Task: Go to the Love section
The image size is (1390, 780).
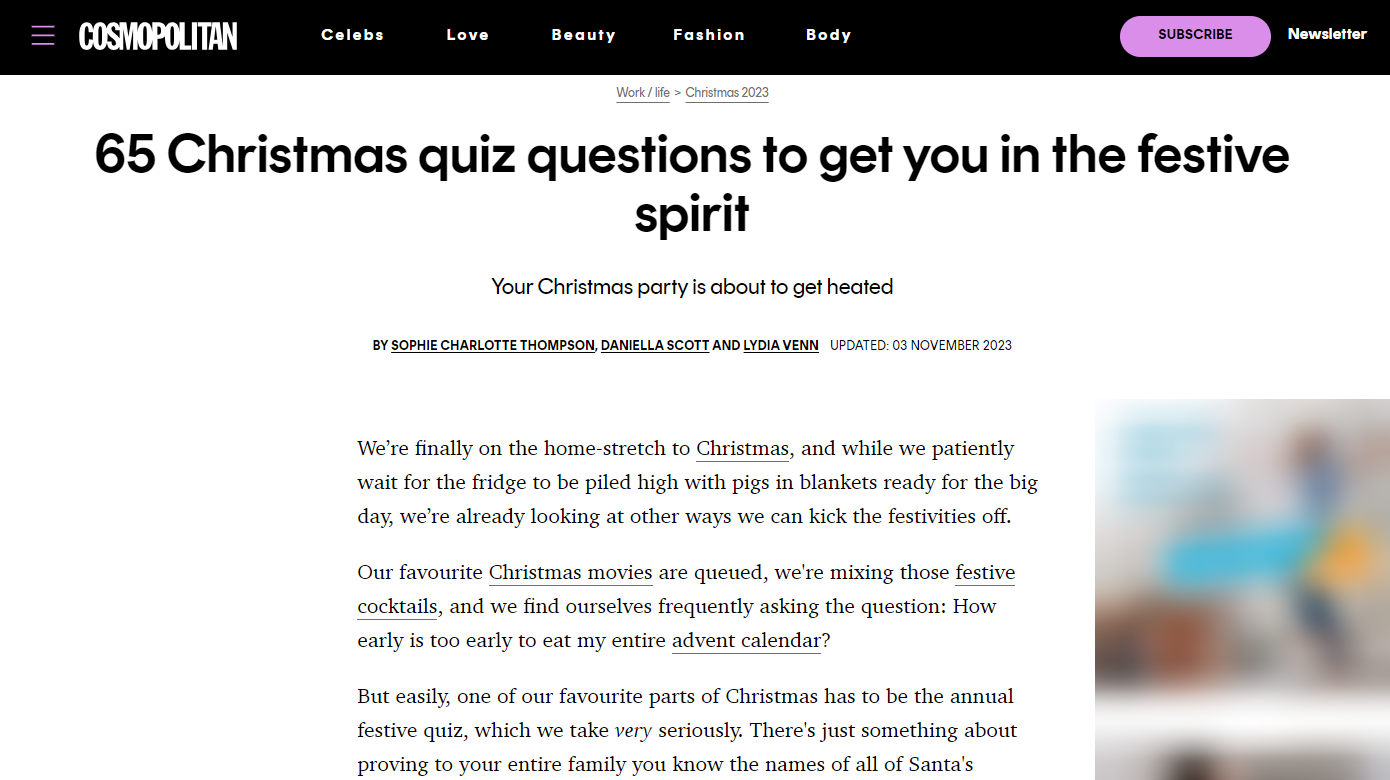Action: 467,35
